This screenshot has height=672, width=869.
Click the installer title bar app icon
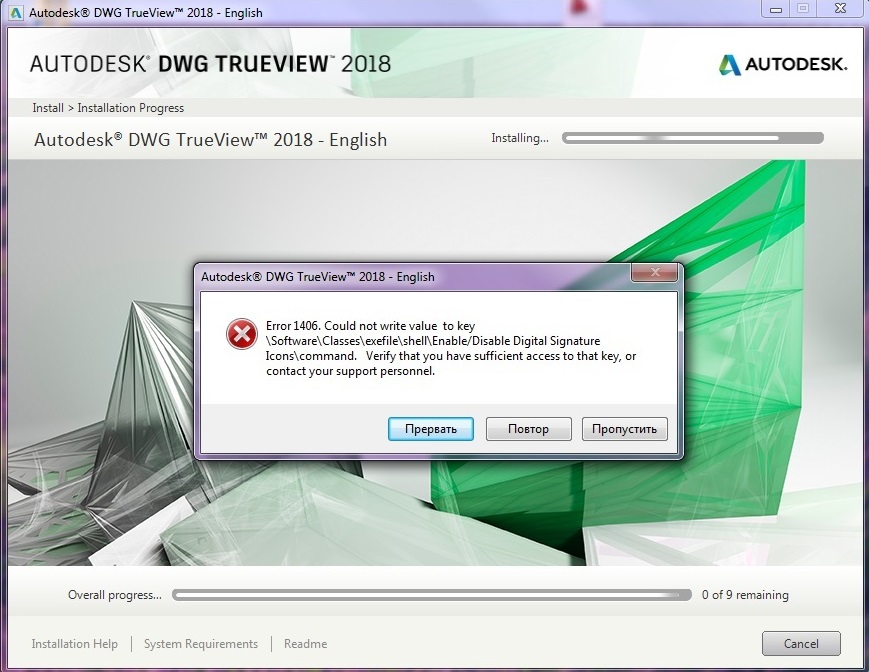point(16,12)
